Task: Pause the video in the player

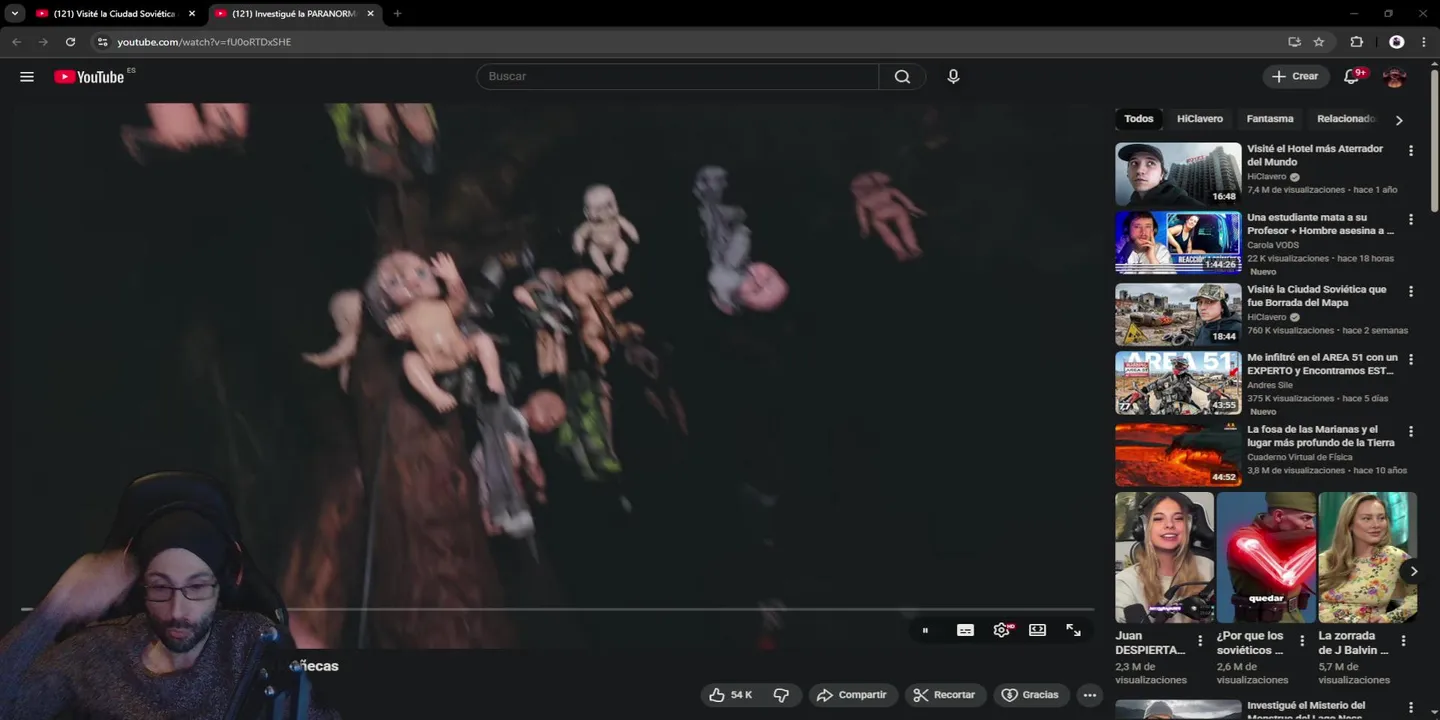Action: click(925, 630)
